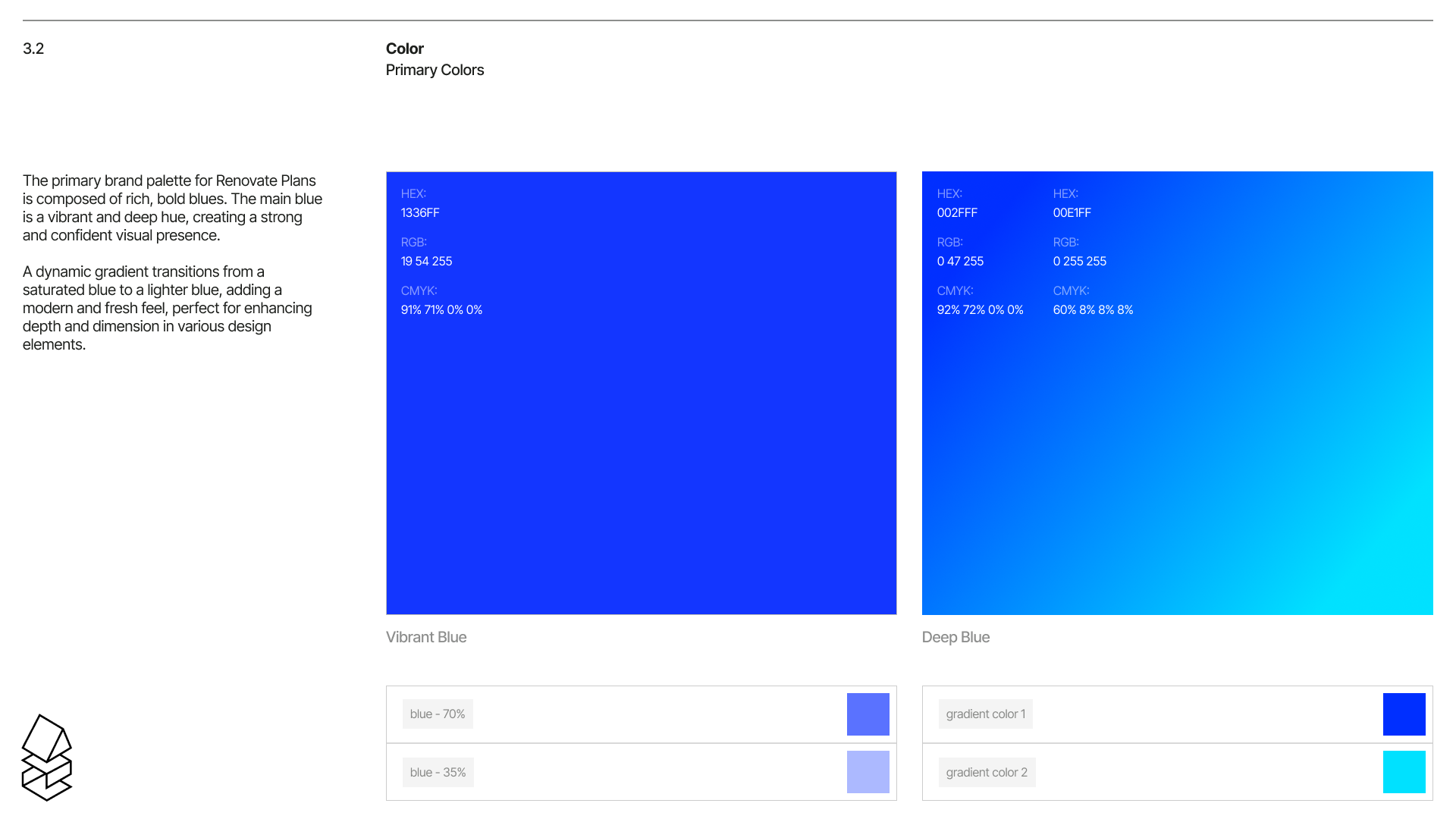Click the Vibrant Blue caption

[x=426, y=637]
